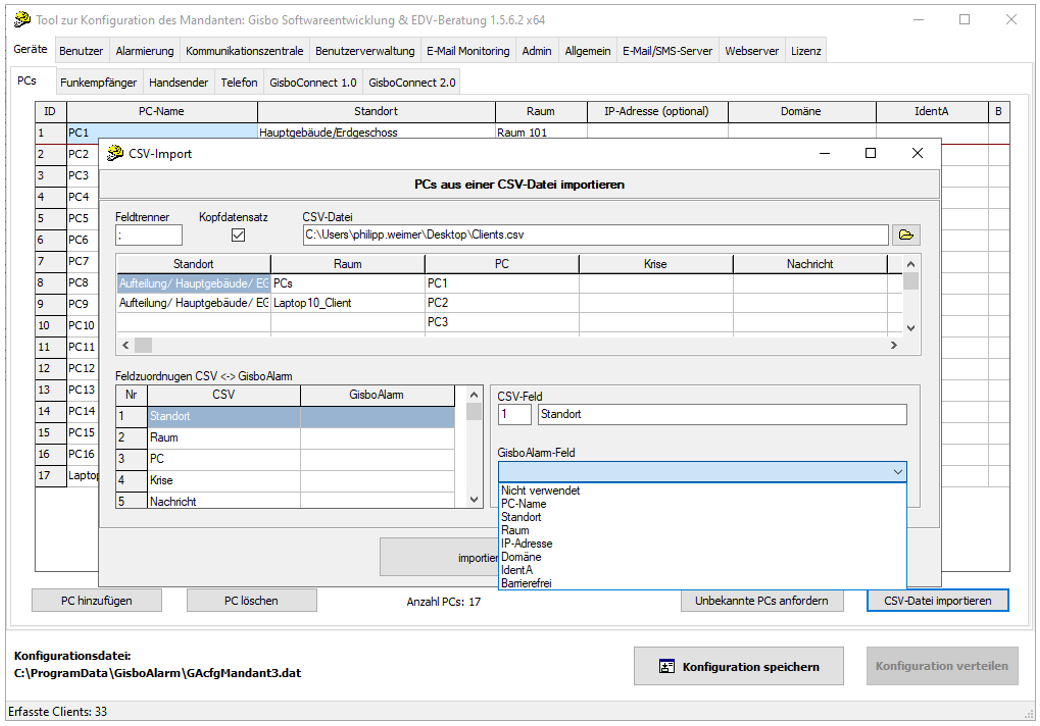This screenshot has height=726, width=1040.
Task: Open the GisboConnect 1.0 sub-tab
Action: [313, 83]
